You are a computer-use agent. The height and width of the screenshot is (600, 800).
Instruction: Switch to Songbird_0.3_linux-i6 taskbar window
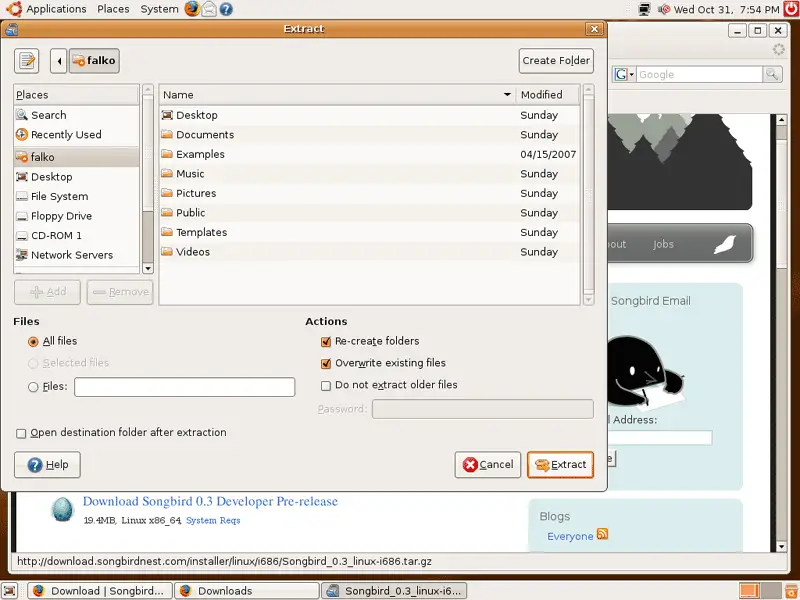coord(394,591)
